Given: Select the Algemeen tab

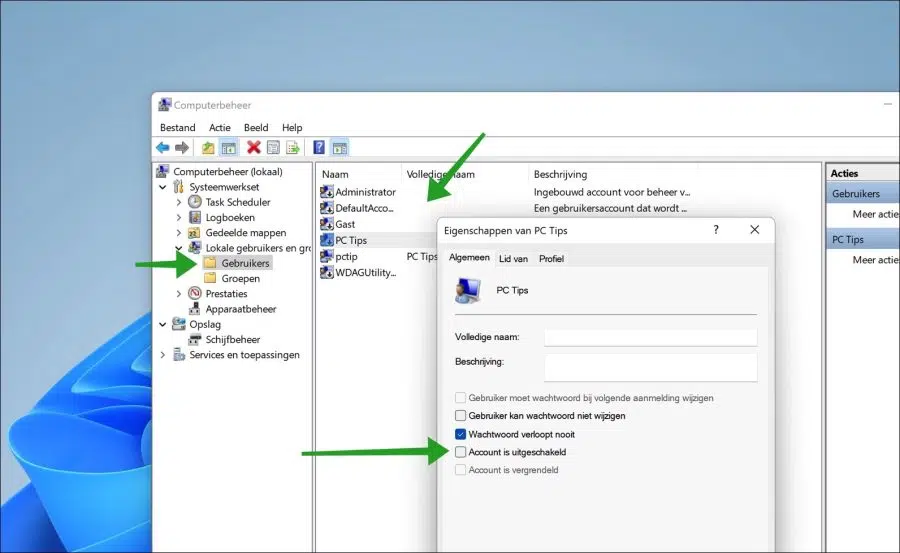Looking at the screenshot, I should click(x=469, y=257).
